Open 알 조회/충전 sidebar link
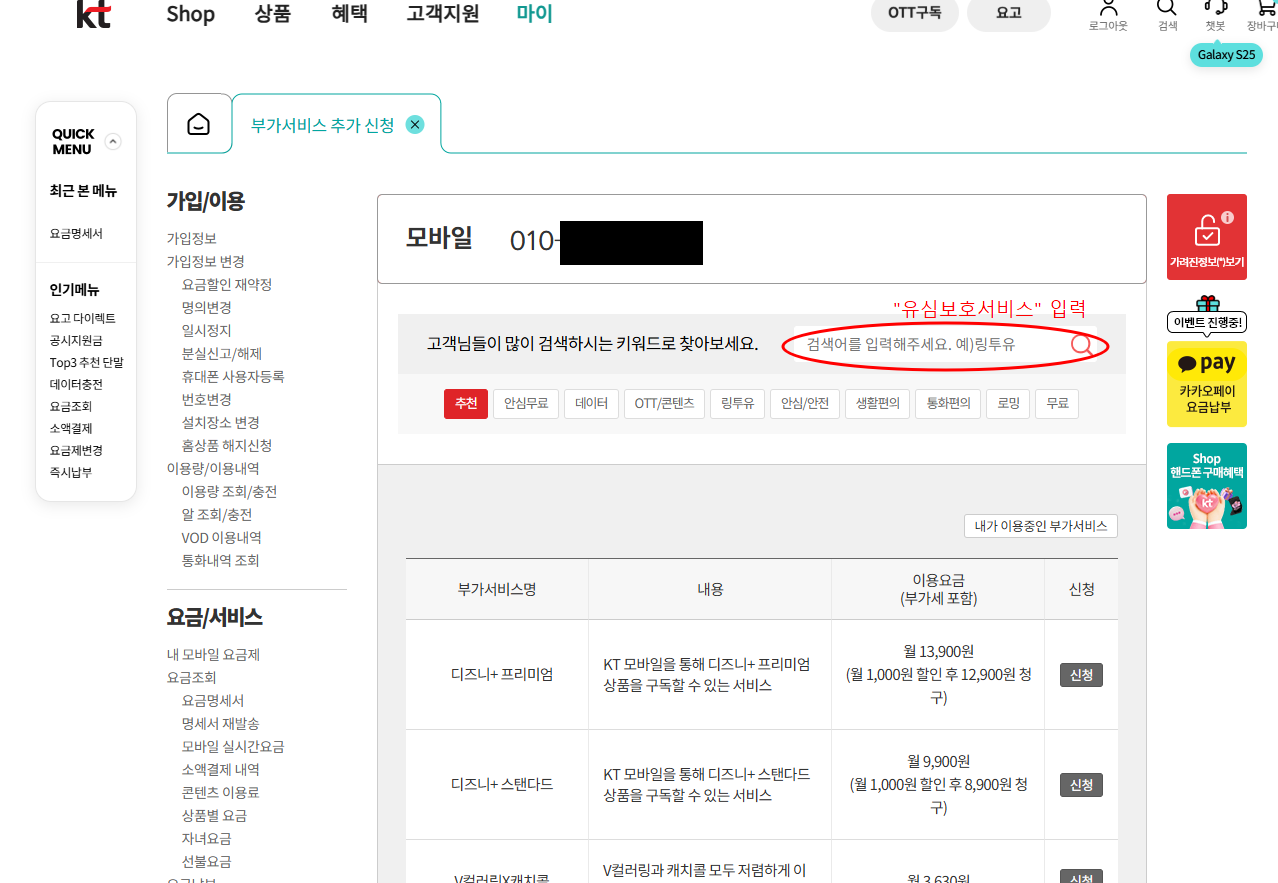This screenshot has width=1278, height=883. pos(217,515)
